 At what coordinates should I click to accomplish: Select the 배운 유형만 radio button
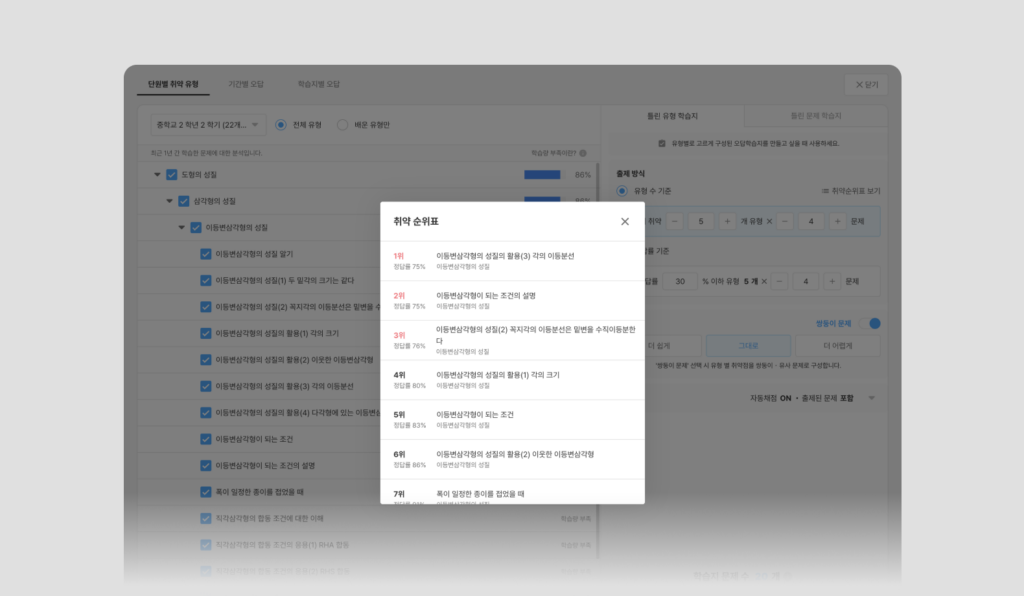(x=342, y=125)
